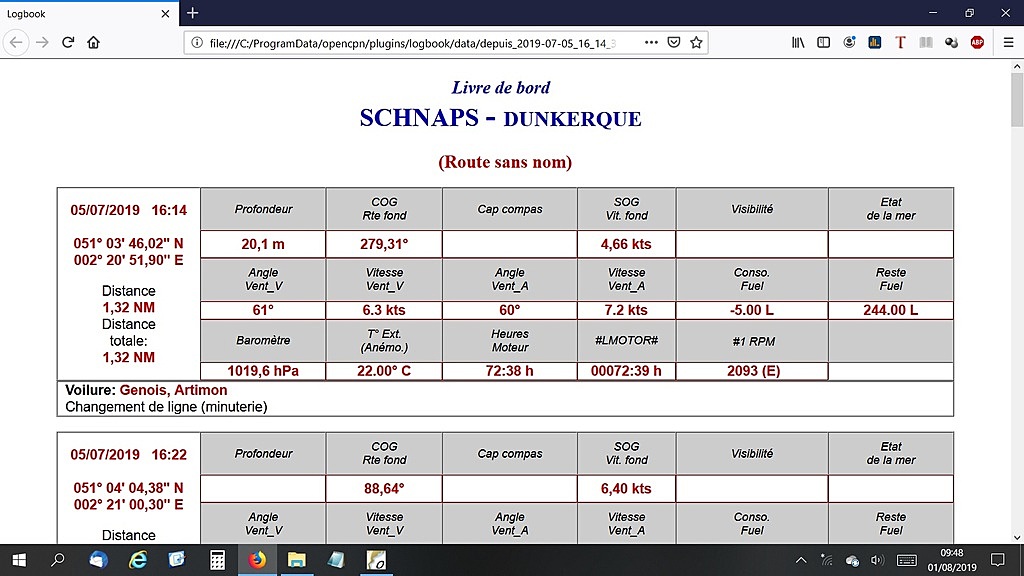The image size is (1024, 576).
Task: Click the address bar URL
Action: click(413, 43)
